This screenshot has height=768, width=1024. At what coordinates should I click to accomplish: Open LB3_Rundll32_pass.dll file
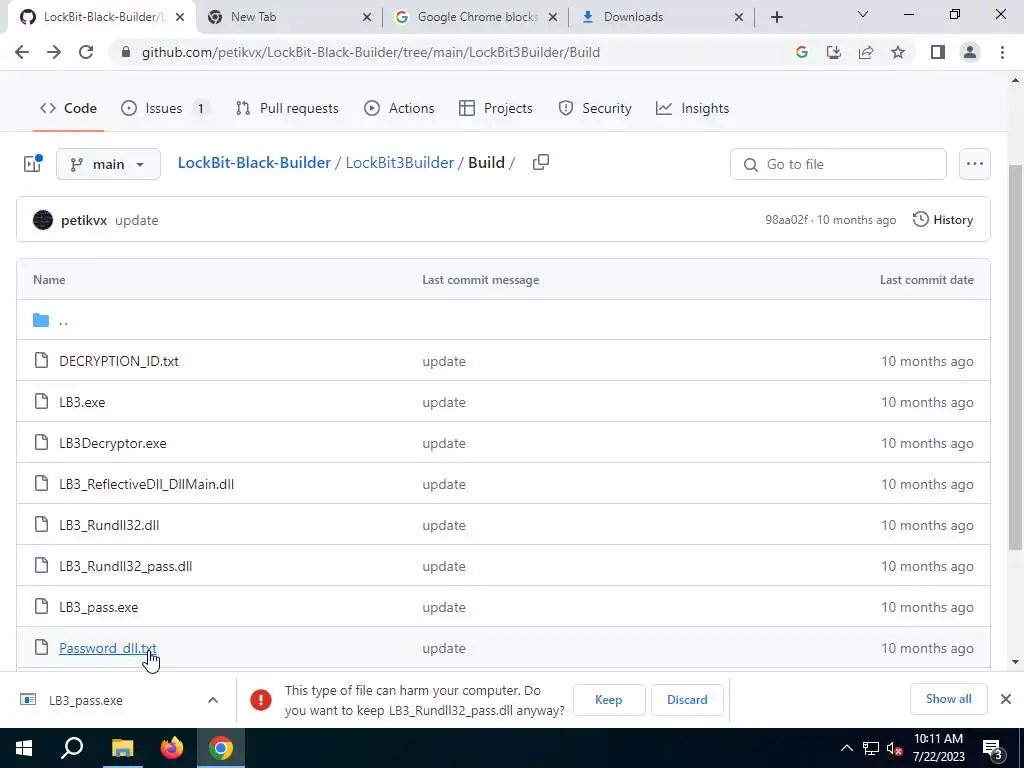pos(125,566)
